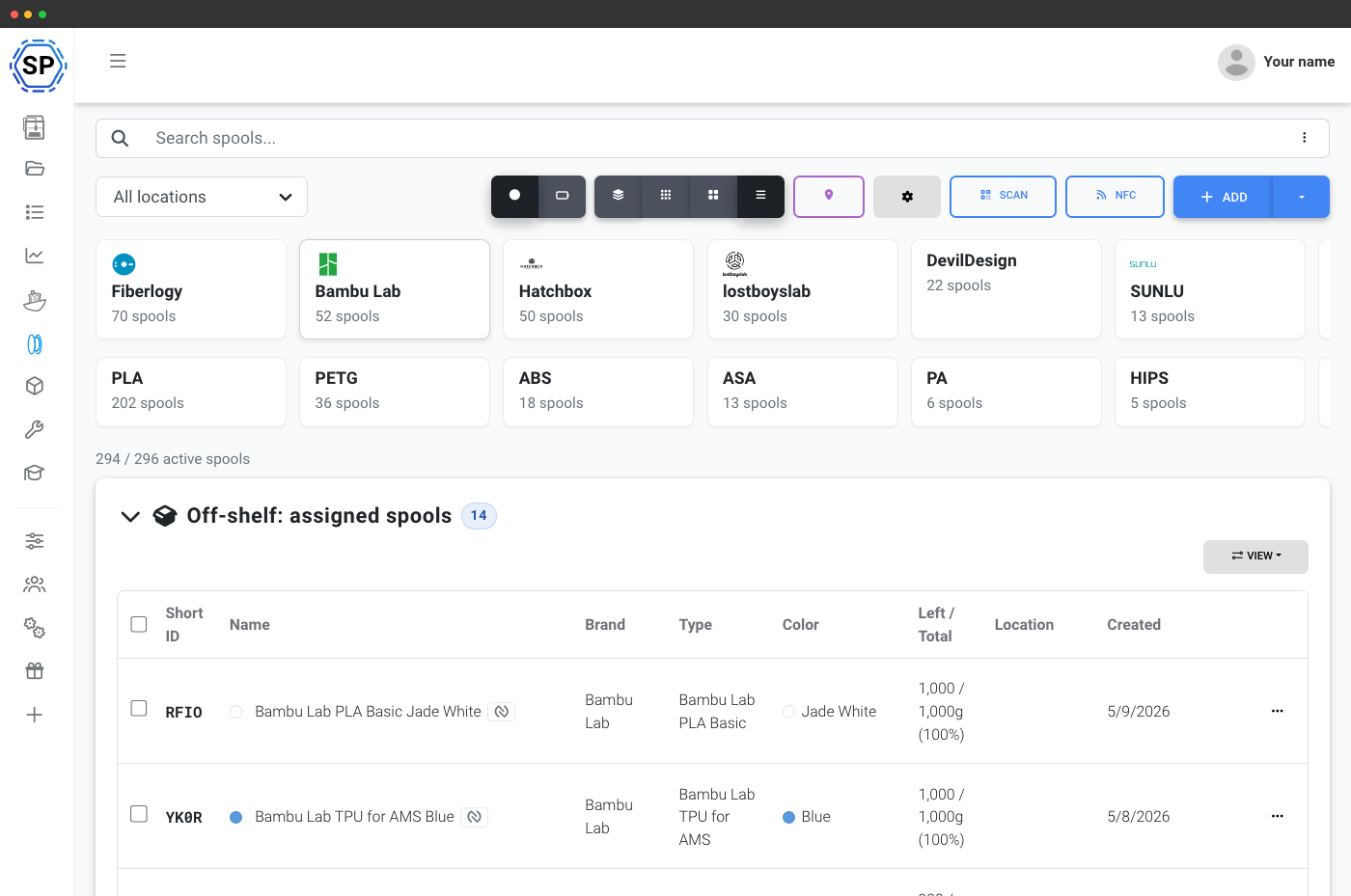
Task: Click the search magnifier icon
Action: pos(120,138)
